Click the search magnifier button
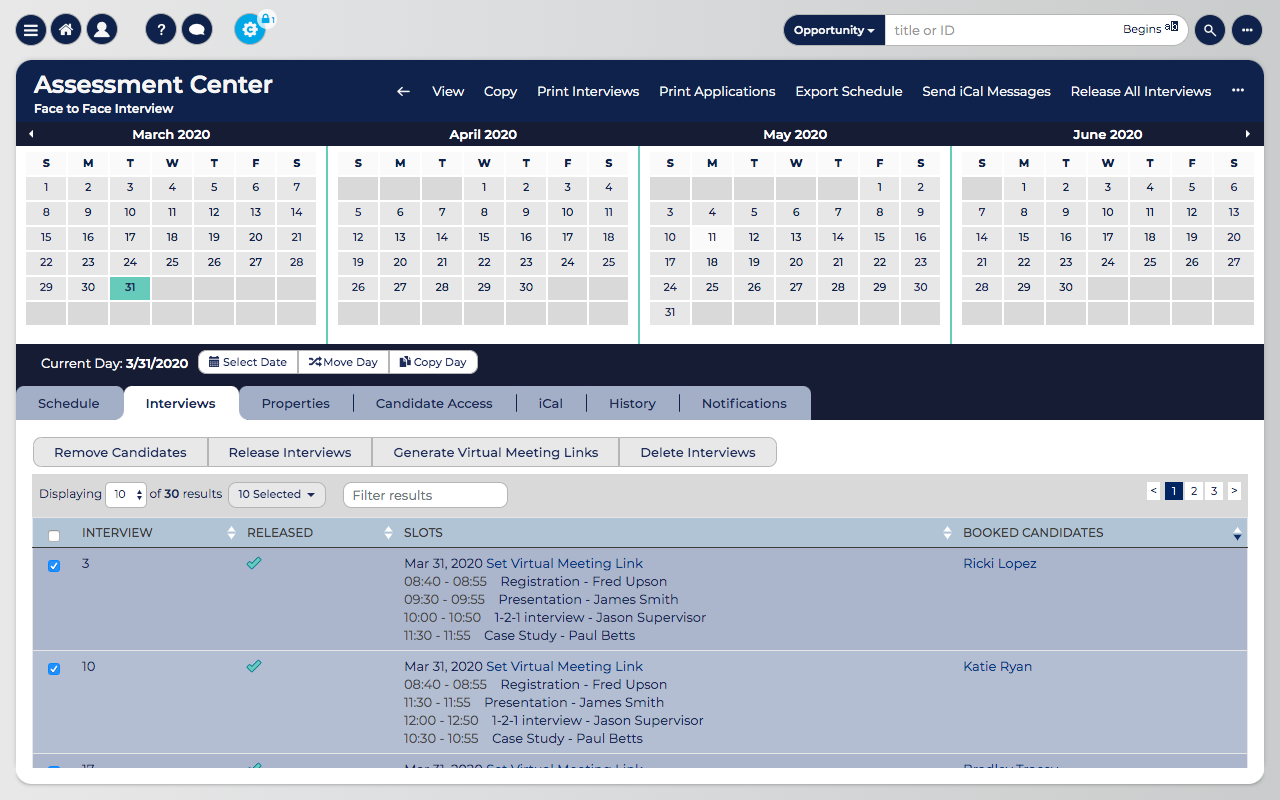The image size is (1280, 800). [x=1210, y=30]
